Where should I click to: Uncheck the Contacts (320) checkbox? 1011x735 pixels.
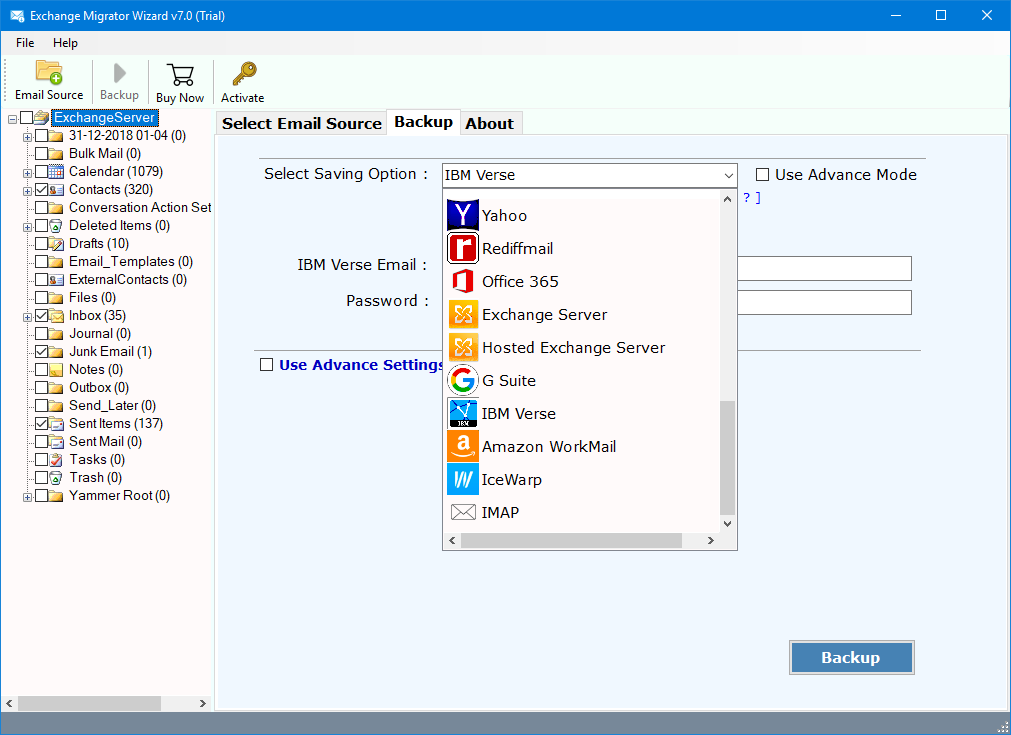pyautogui.click(x=41, y=190)
